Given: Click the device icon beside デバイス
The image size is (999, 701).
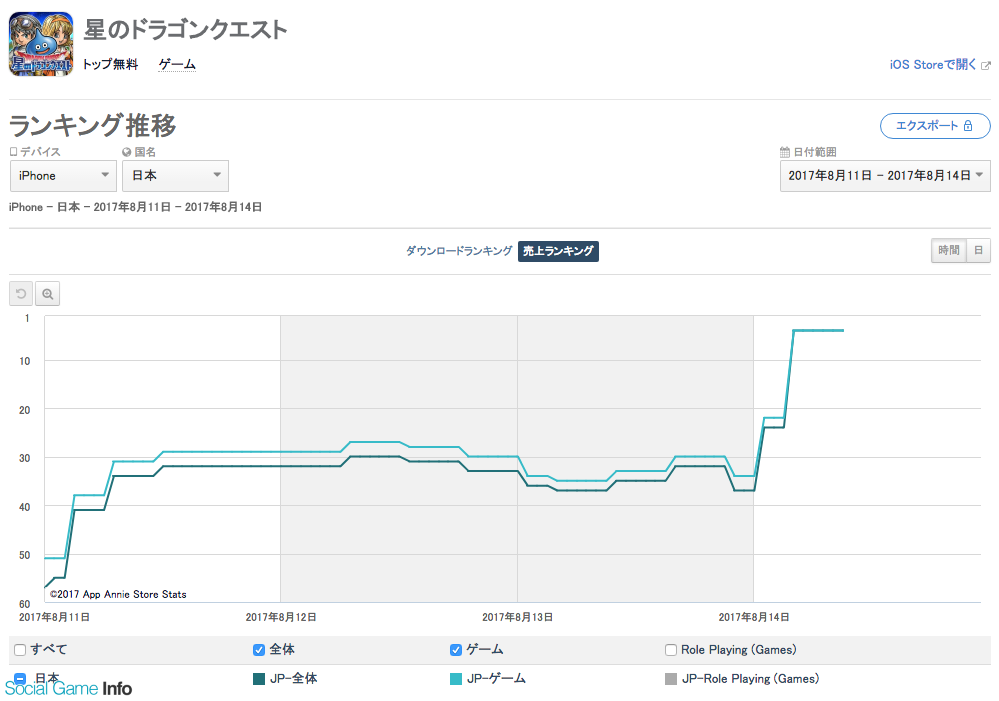Looking at the screenshot, I should 13,152.
